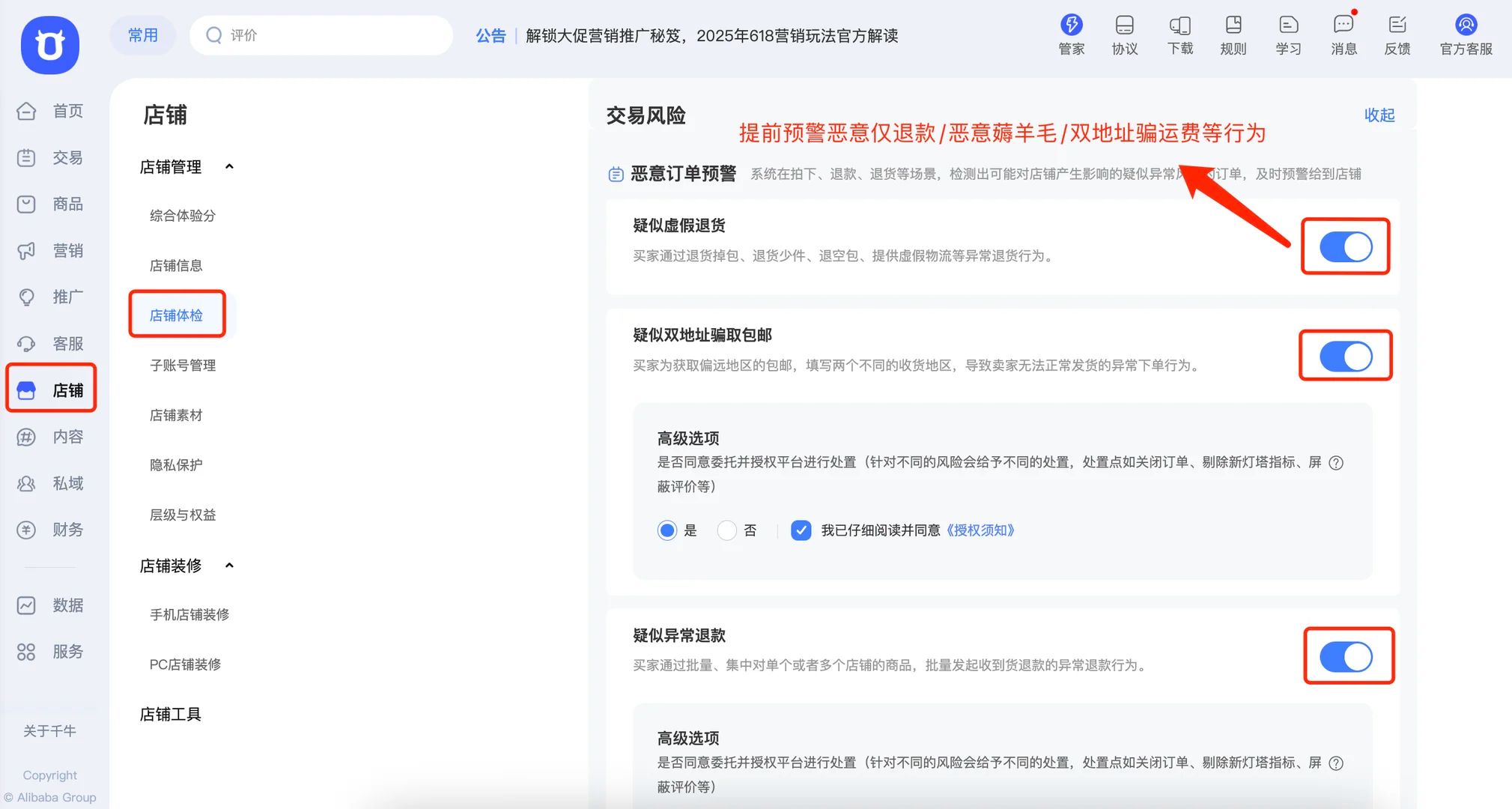
Task: Open the 管家 assistant icon
Action: [x=1071, y=26]
